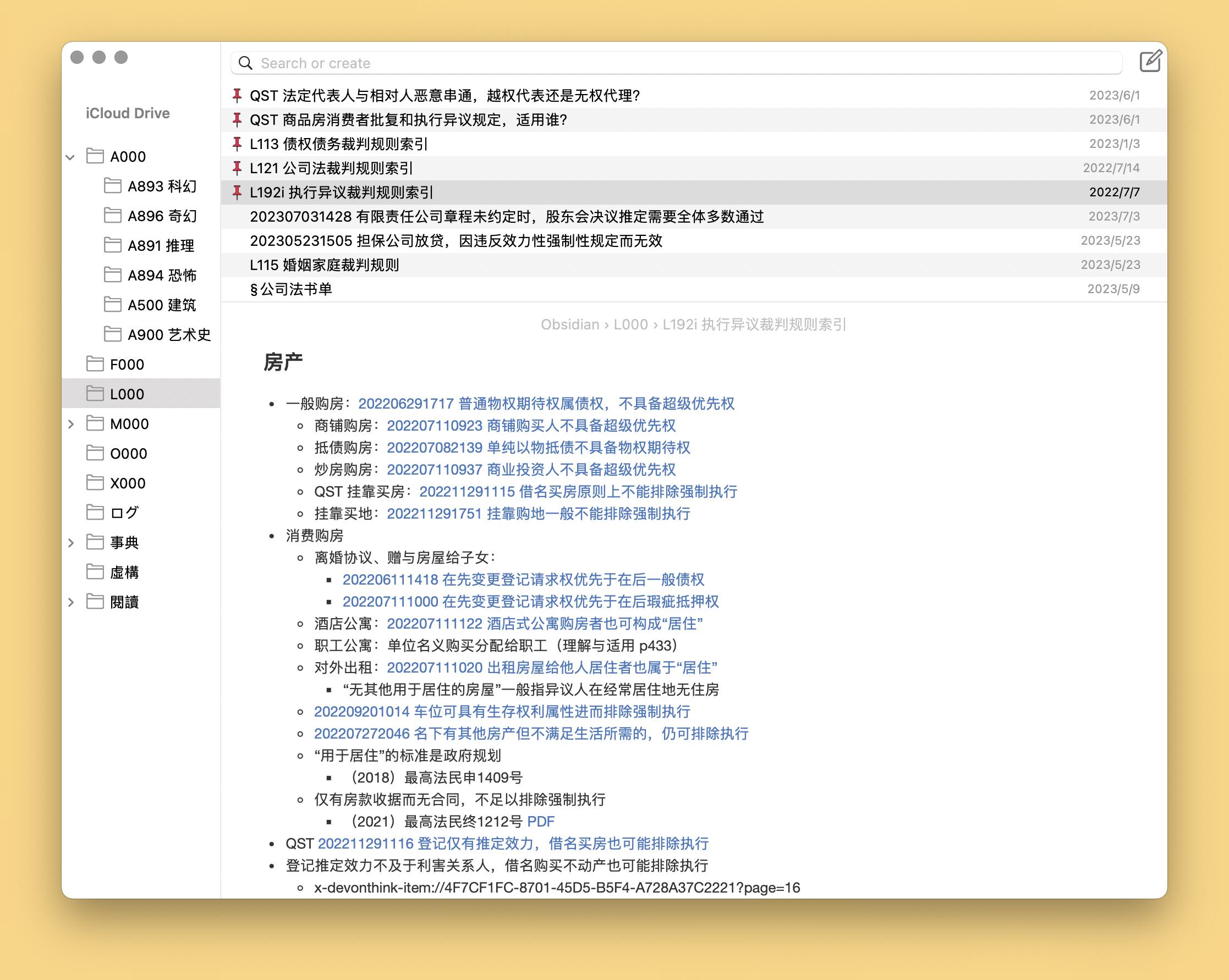Click Obsidian in the breadcrumb path

[570, 324]
